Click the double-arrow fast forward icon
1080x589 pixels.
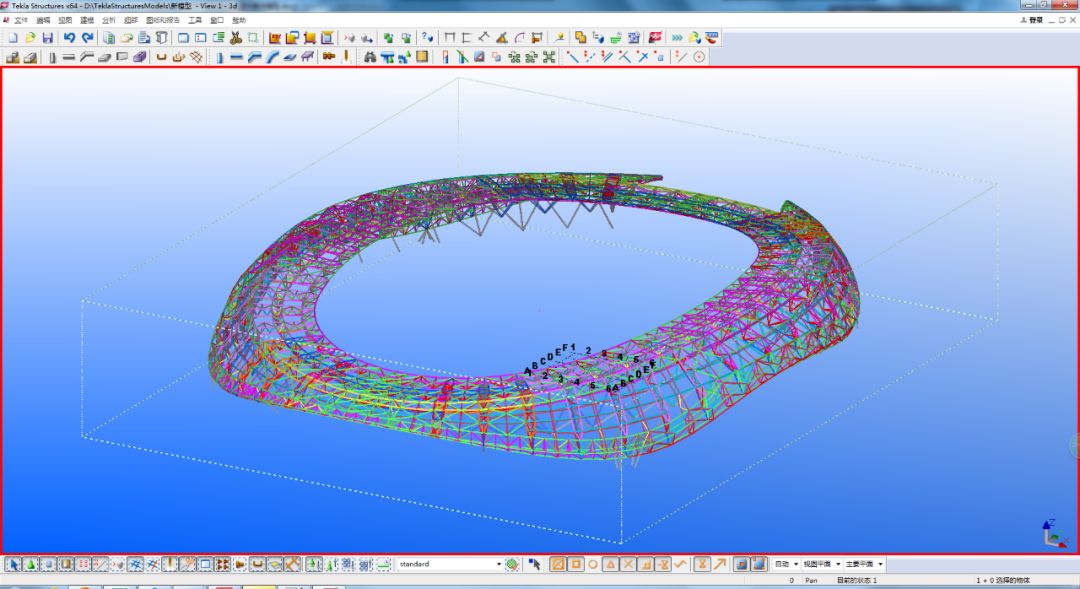pyautogui.click(x=677, y=38)
